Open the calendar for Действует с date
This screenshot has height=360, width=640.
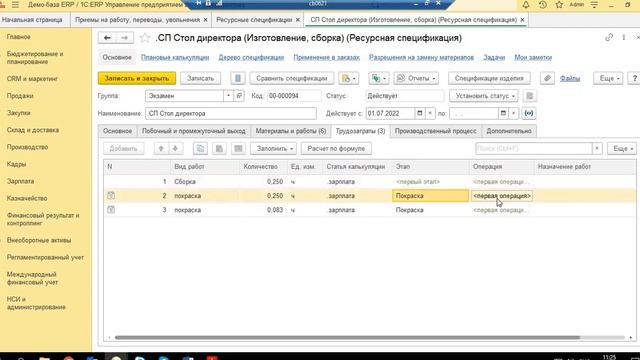(x=420, y=113)
